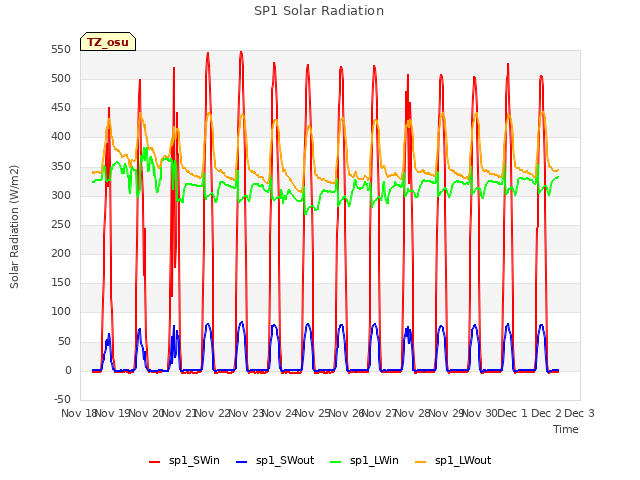Click the 450 y-axis tick value
This screenshot has height=480, width=640.
point(61,108)
